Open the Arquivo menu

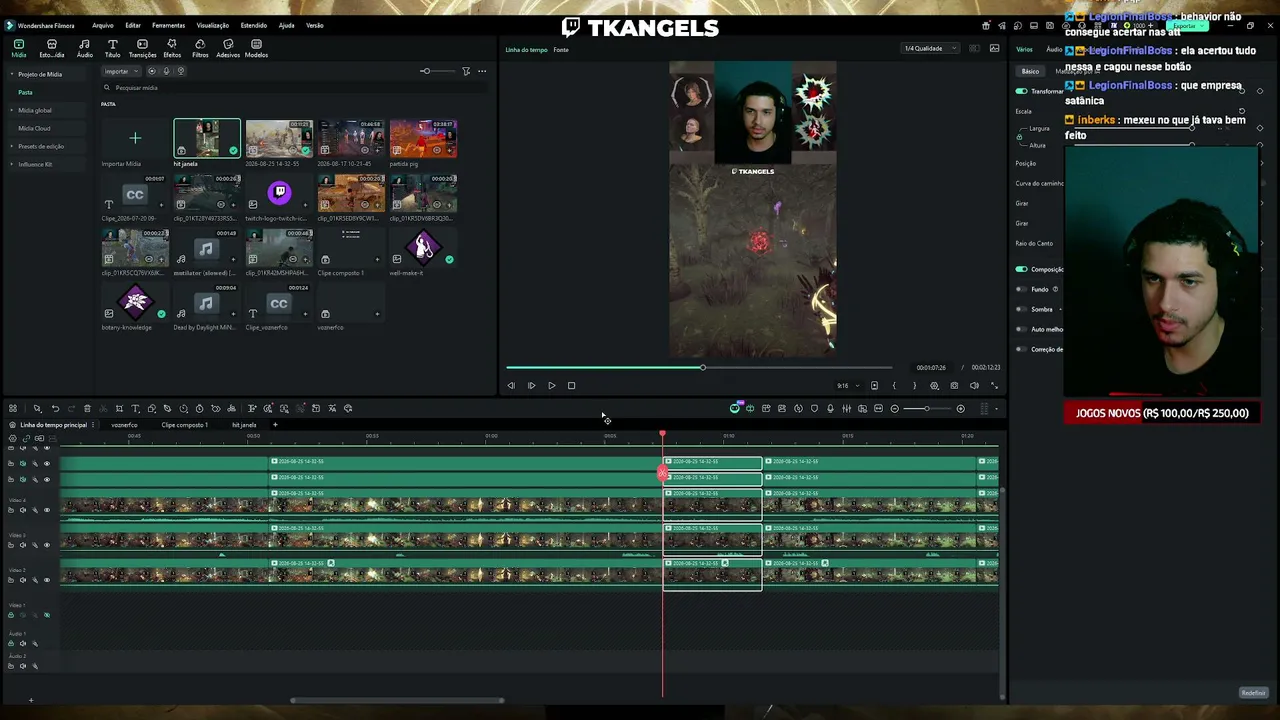tap(102, 25)
